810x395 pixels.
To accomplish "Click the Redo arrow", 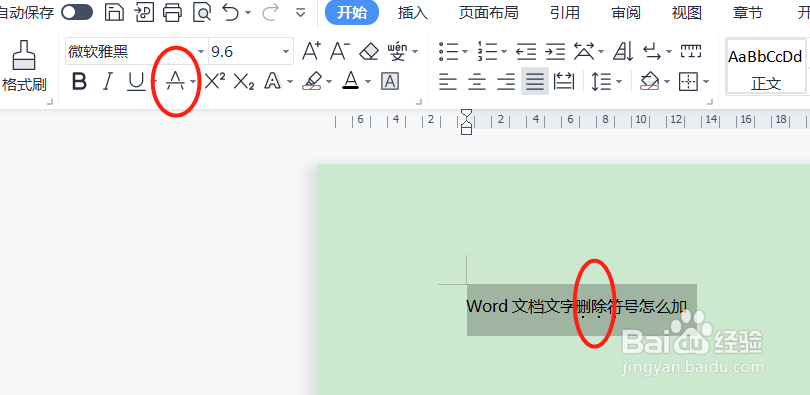I will click(270, 12).
